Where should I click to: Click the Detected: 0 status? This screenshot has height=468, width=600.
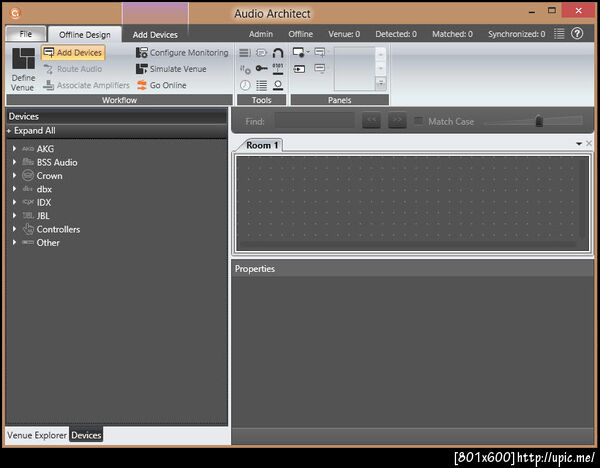pos(396,34)
